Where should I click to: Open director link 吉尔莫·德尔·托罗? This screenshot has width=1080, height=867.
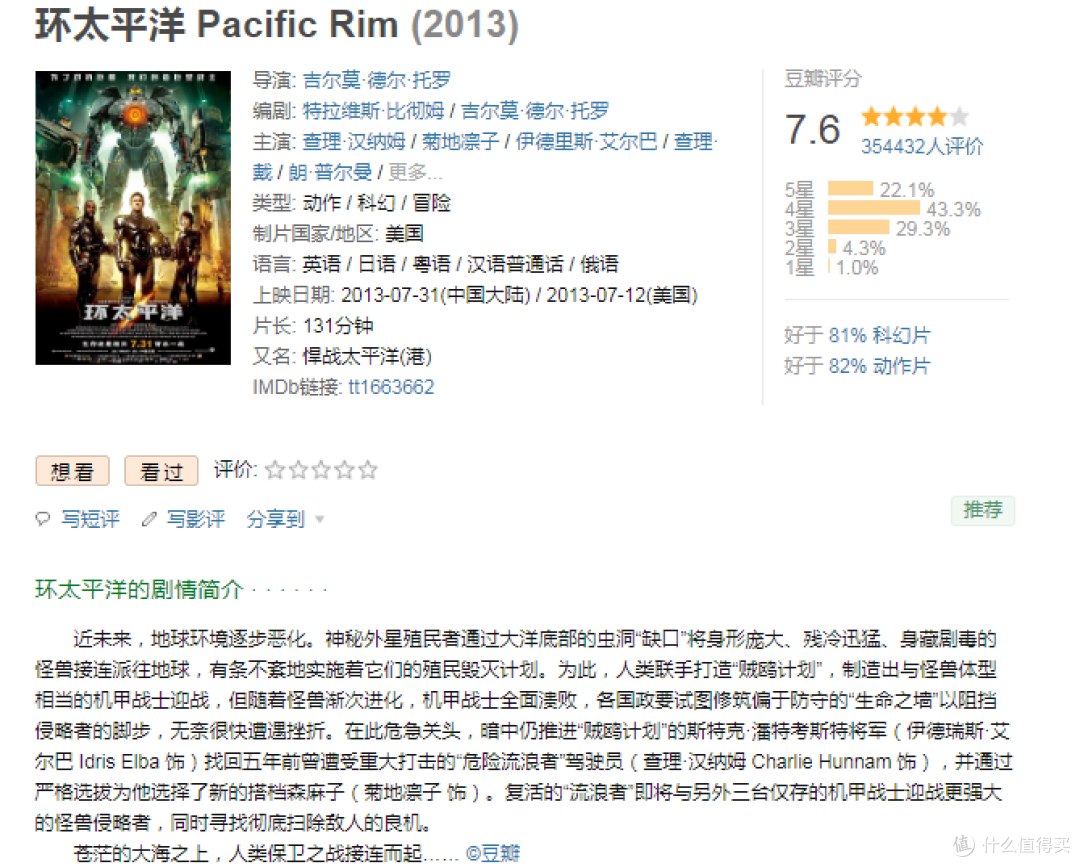(377, 81)
